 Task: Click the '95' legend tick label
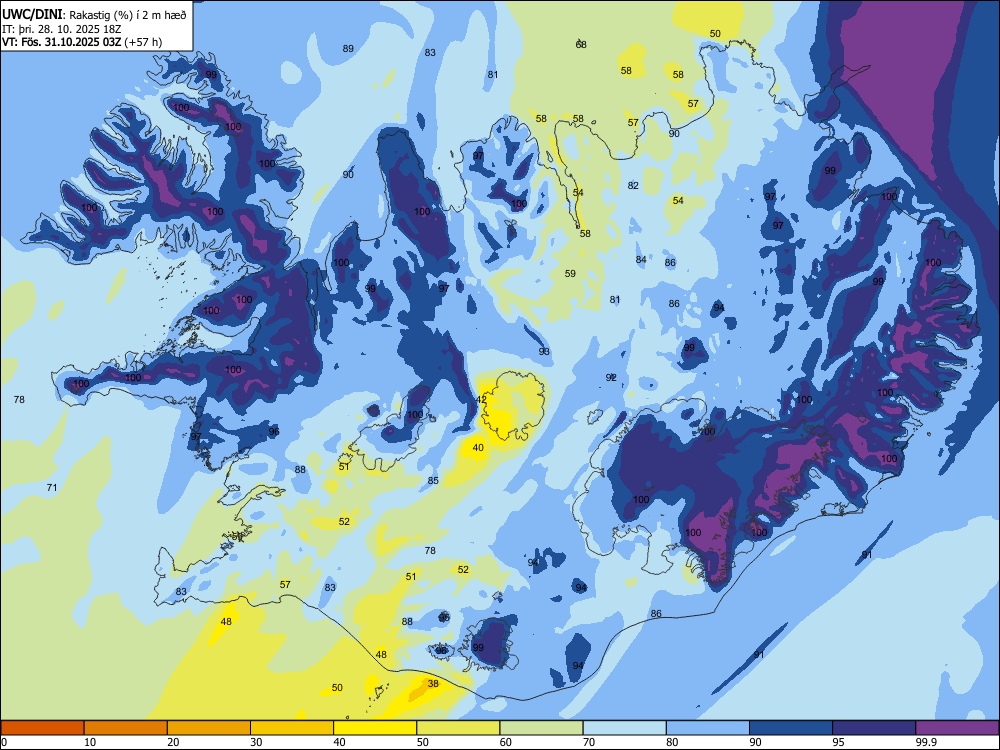(x=838, y=742)
